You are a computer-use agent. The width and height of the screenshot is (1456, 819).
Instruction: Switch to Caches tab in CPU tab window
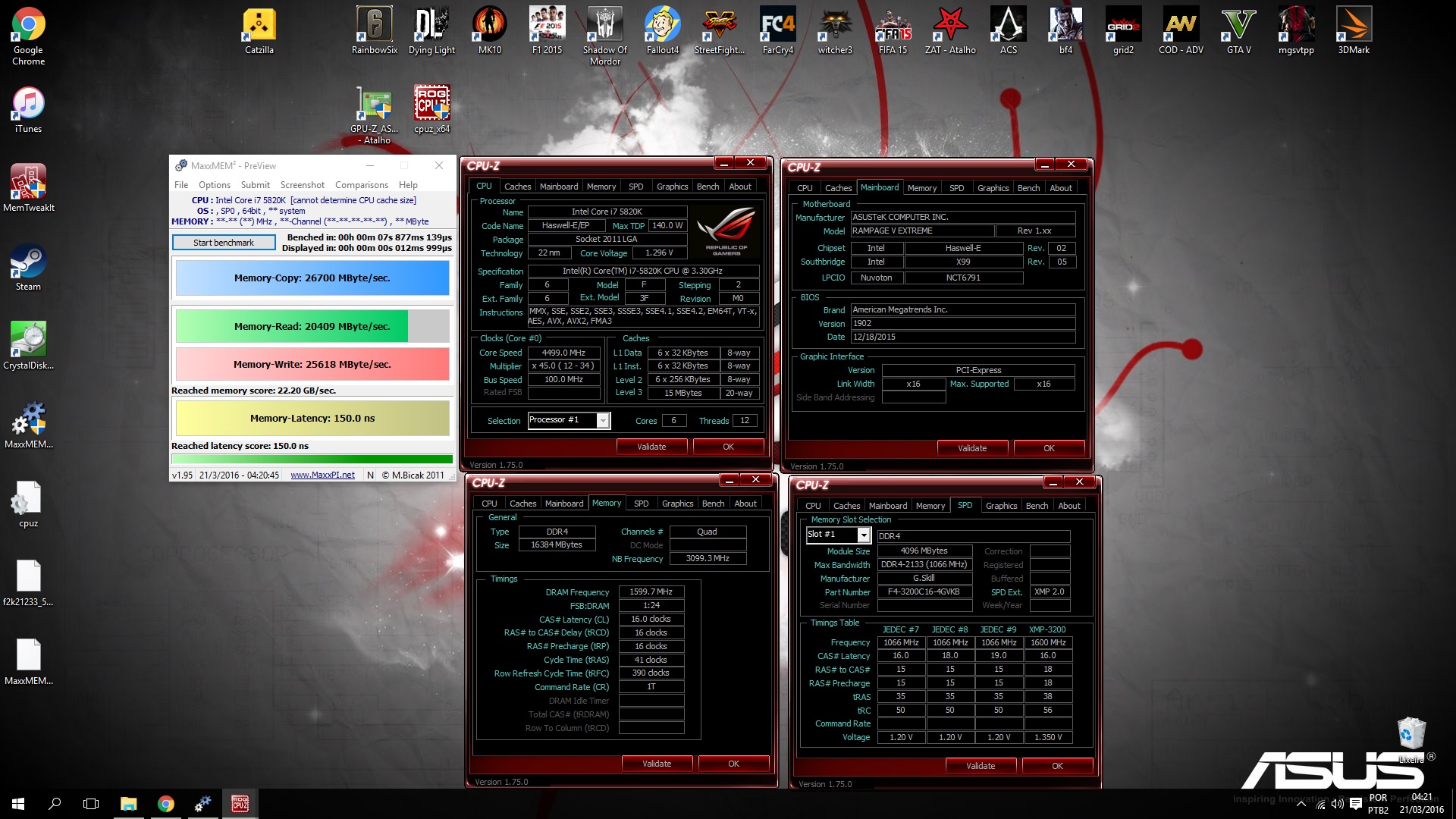tap(517, 187)
